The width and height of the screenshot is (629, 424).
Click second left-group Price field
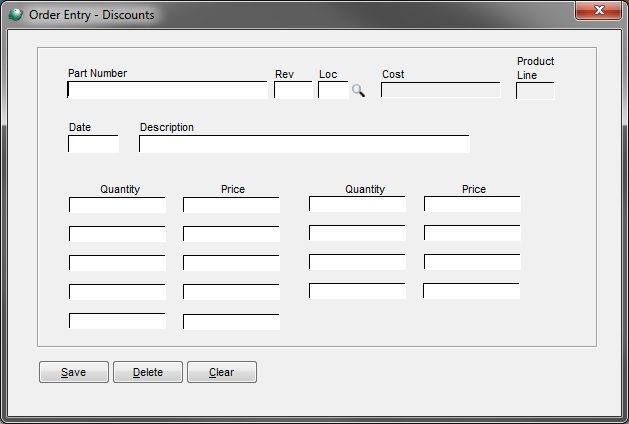click(231, 234)
